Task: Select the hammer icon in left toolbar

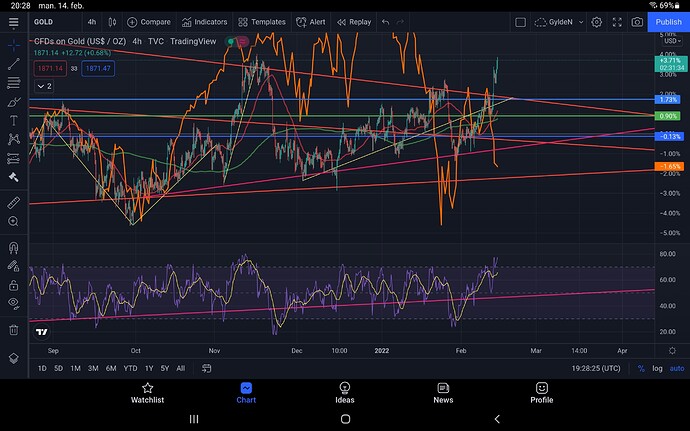Action: coord(14,177)
